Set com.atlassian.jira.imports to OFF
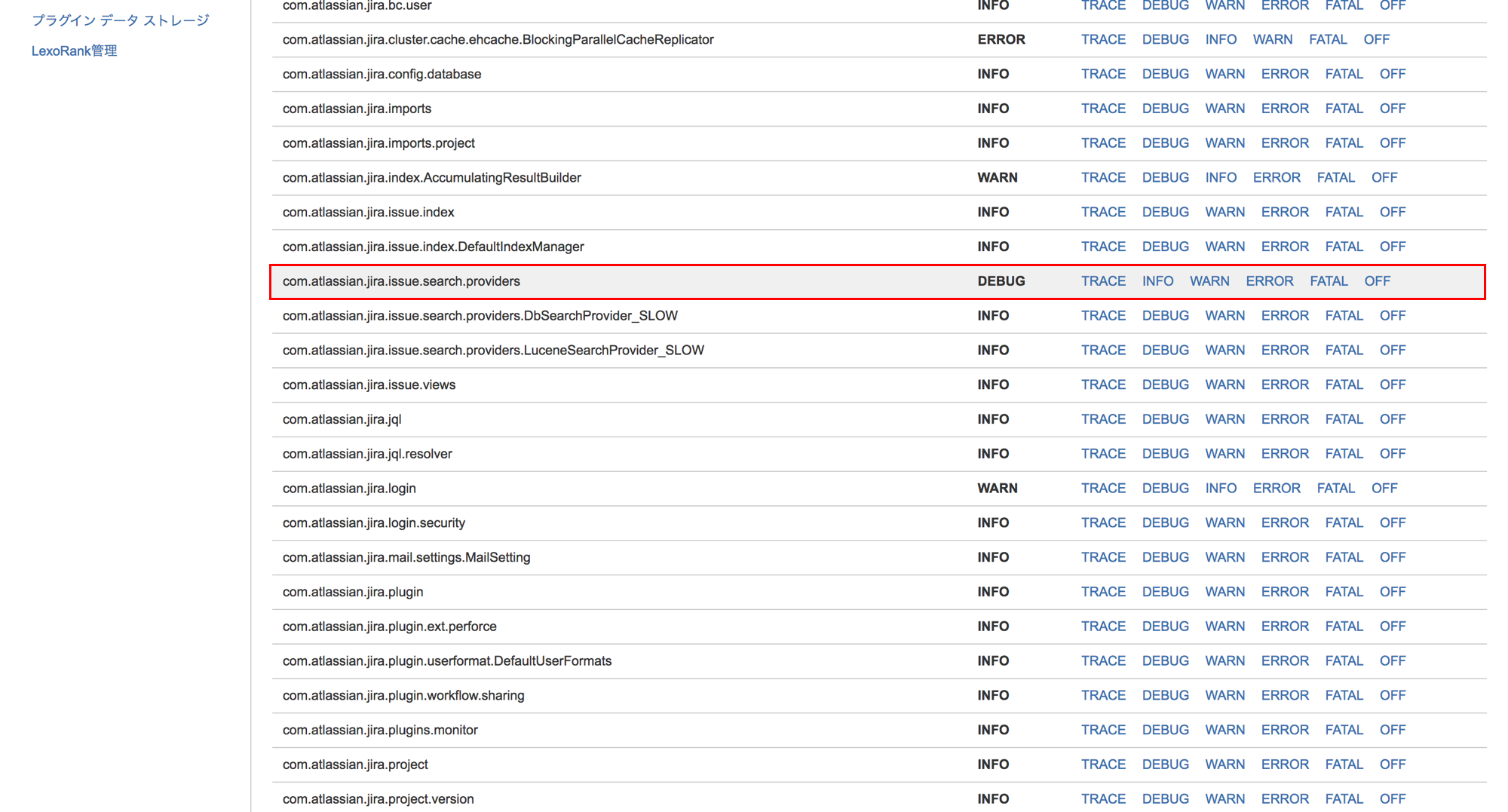 (1393, 109)
